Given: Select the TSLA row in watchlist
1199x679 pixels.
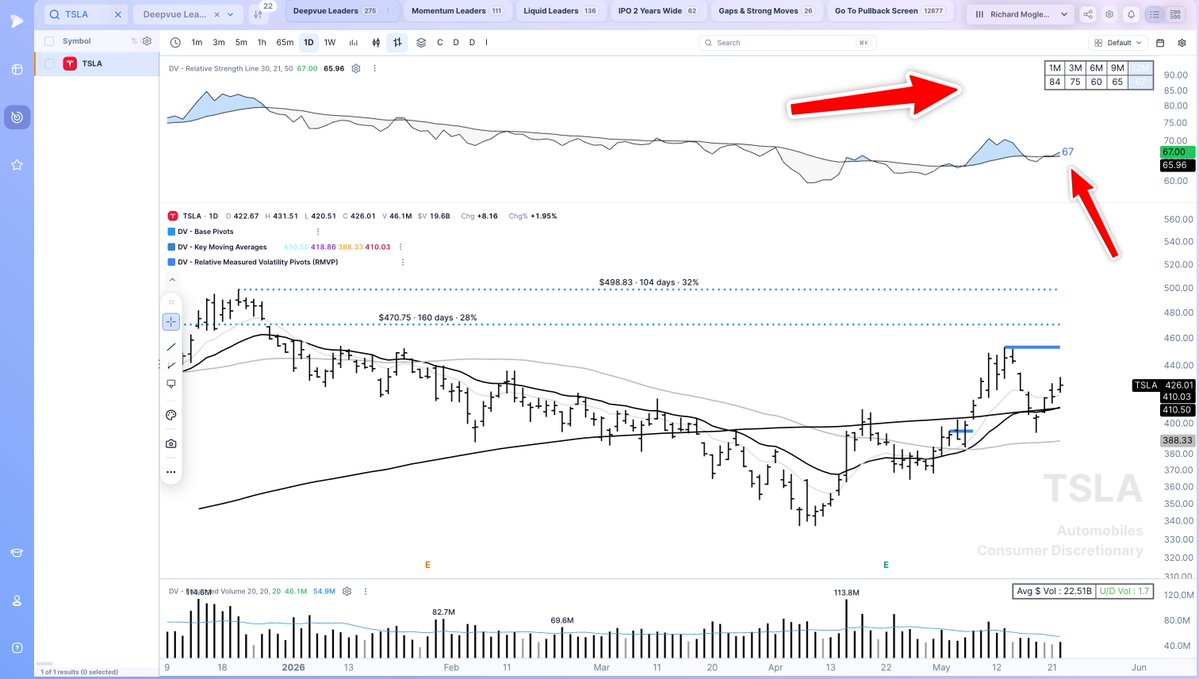Looking at the screenshot, I should point(96,63).
